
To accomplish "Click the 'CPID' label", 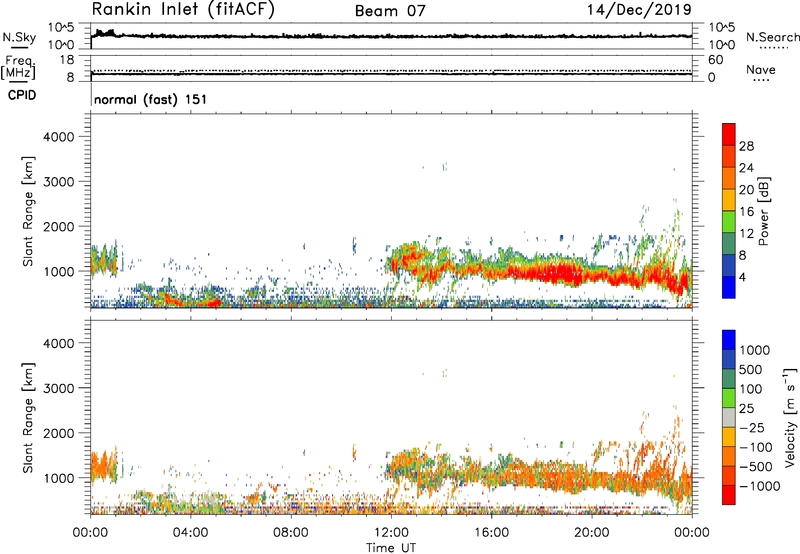I will 22,95.
